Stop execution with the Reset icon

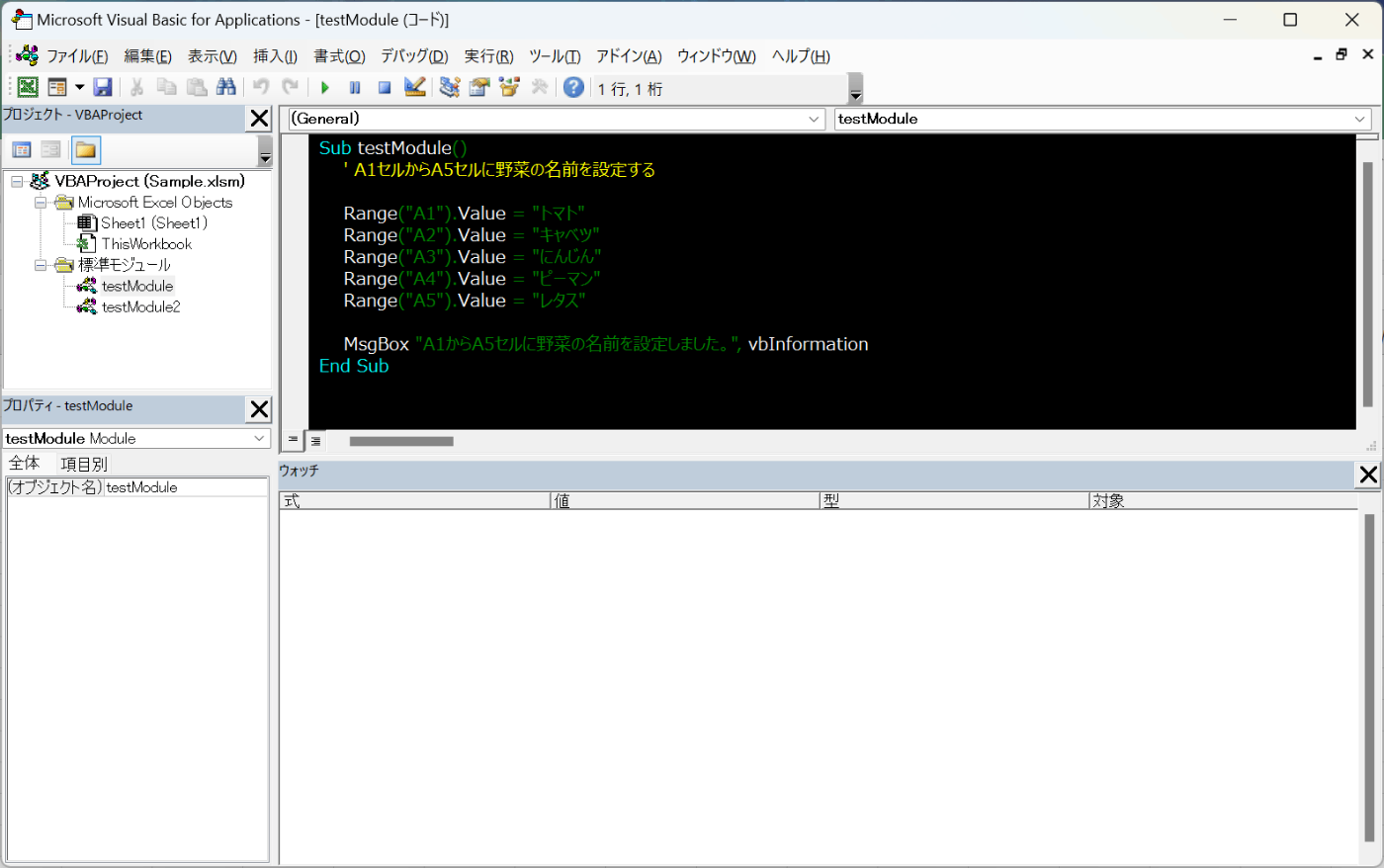pyautogui.click(x=385, y=88)
